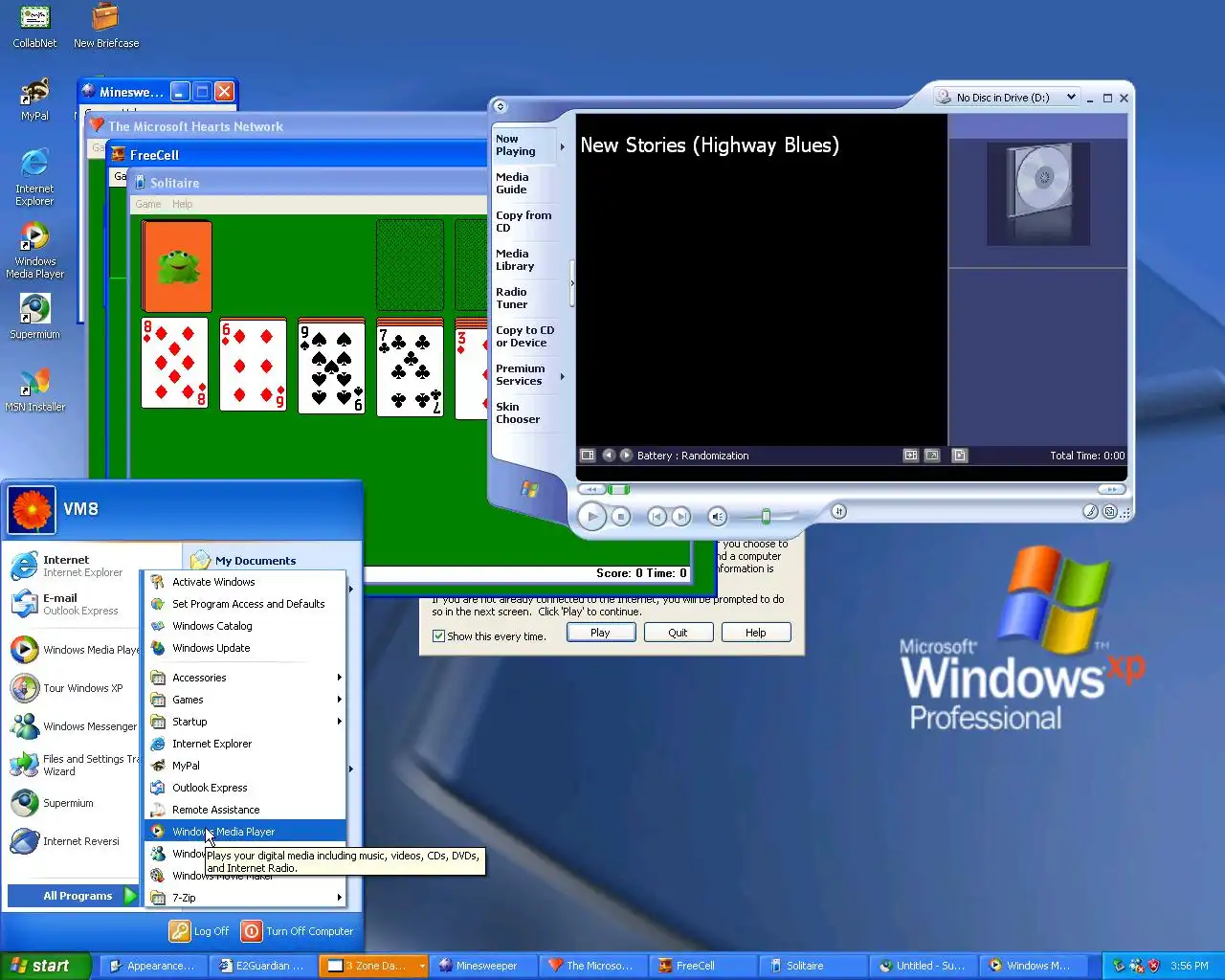Adjust the Media Player volume slider
The image size is (1225, 980).
pos(766,517)
